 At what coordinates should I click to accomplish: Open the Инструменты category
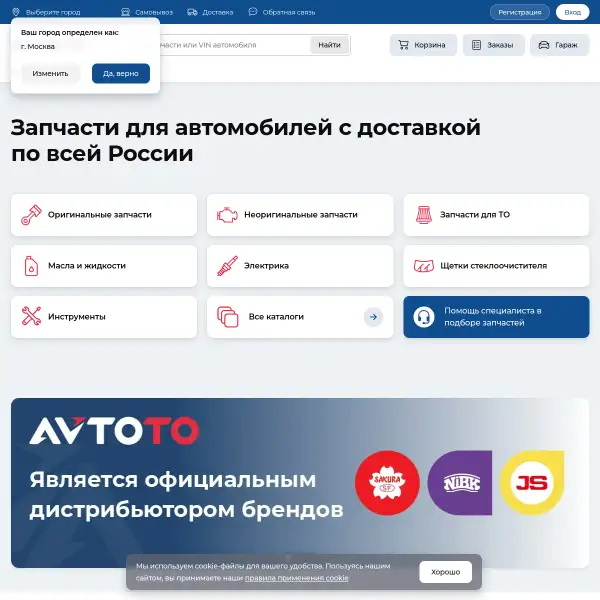pos(104,317)
